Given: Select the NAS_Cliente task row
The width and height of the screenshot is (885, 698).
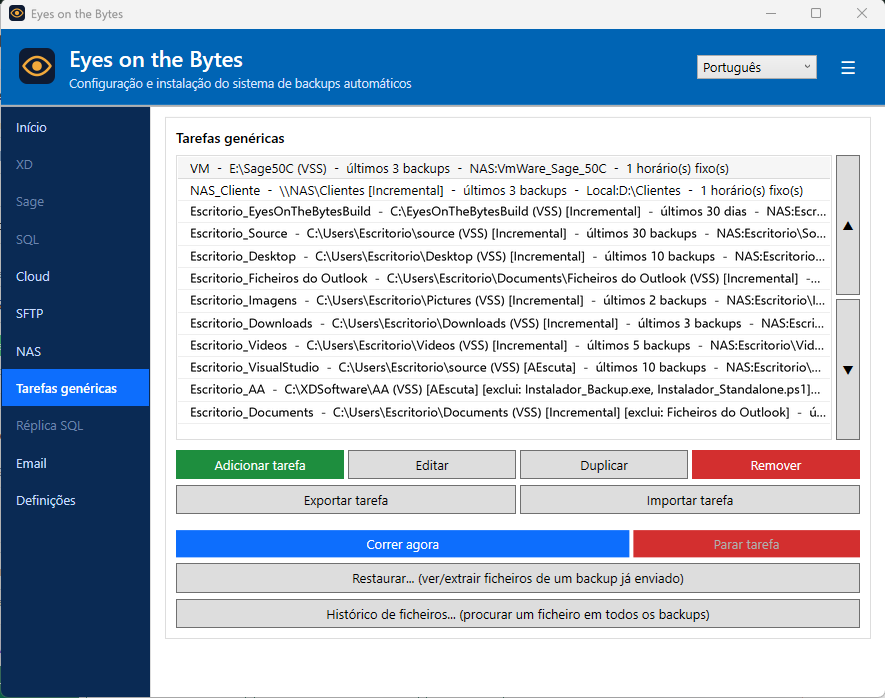Looking at the screenshot, I should coord(504,190).
